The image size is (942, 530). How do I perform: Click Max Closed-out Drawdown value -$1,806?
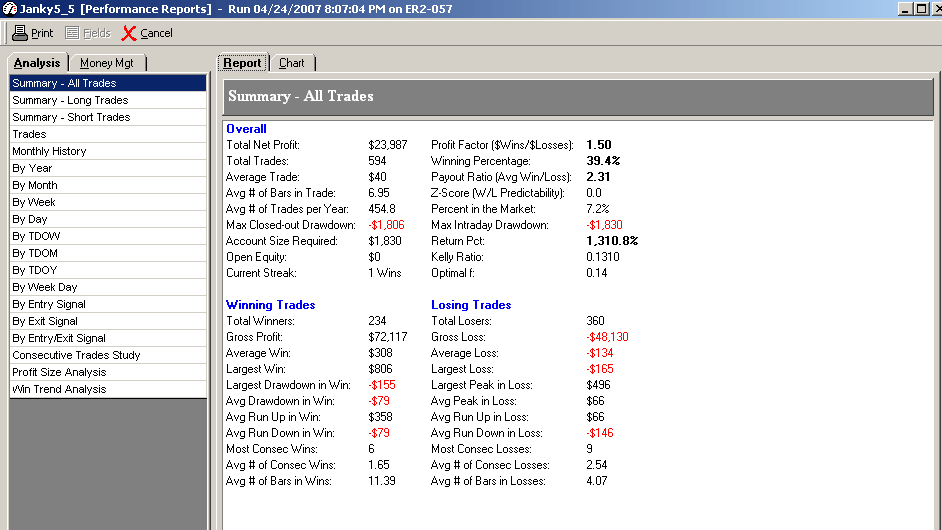(x=386, y=225)
